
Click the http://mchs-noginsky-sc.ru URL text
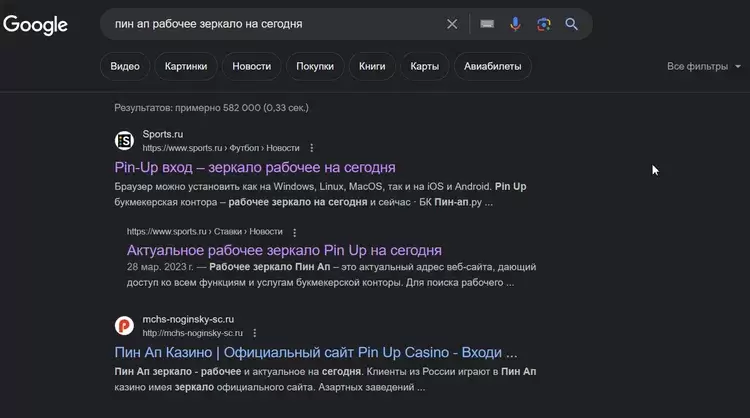click(x=193, y=333)
